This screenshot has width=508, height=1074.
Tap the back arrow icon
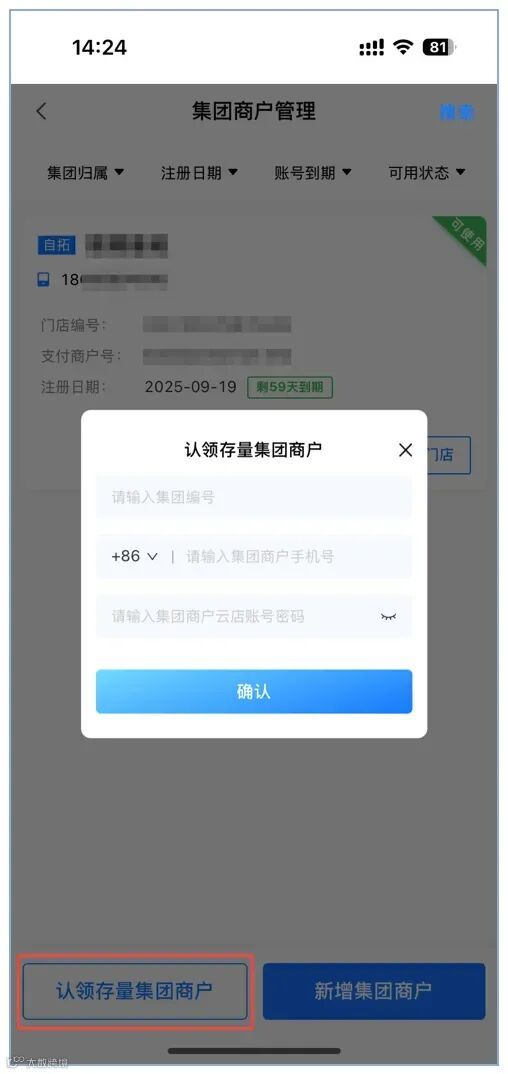[x=42, y=112]
